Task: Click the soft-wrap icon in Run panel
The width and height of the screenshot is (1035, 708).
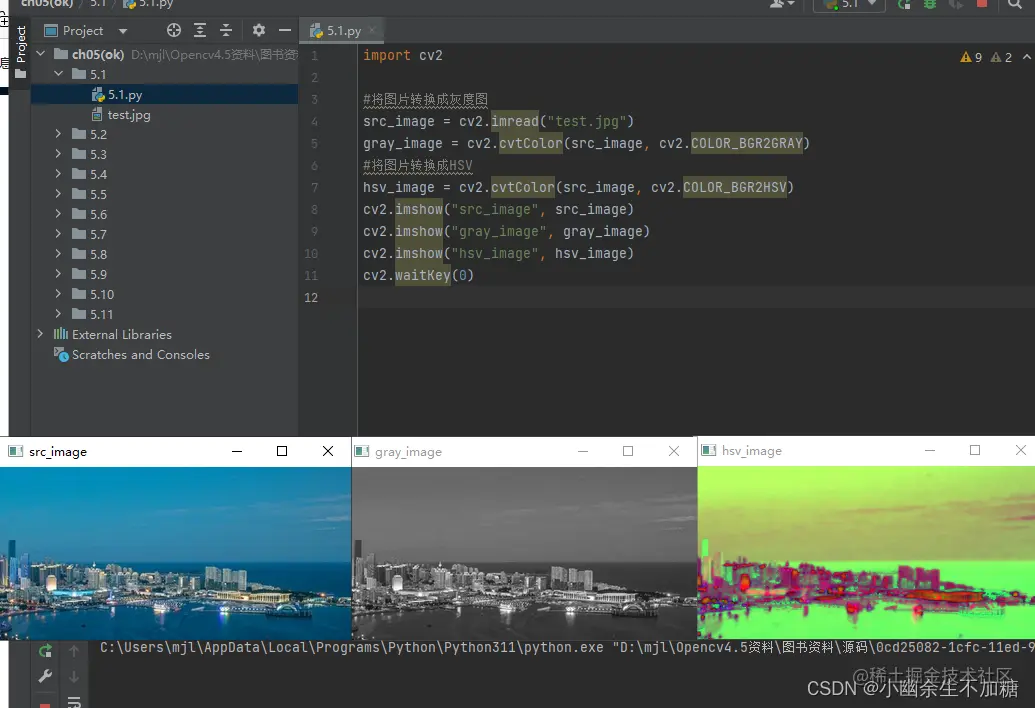Action: click(x=74, y=701)
